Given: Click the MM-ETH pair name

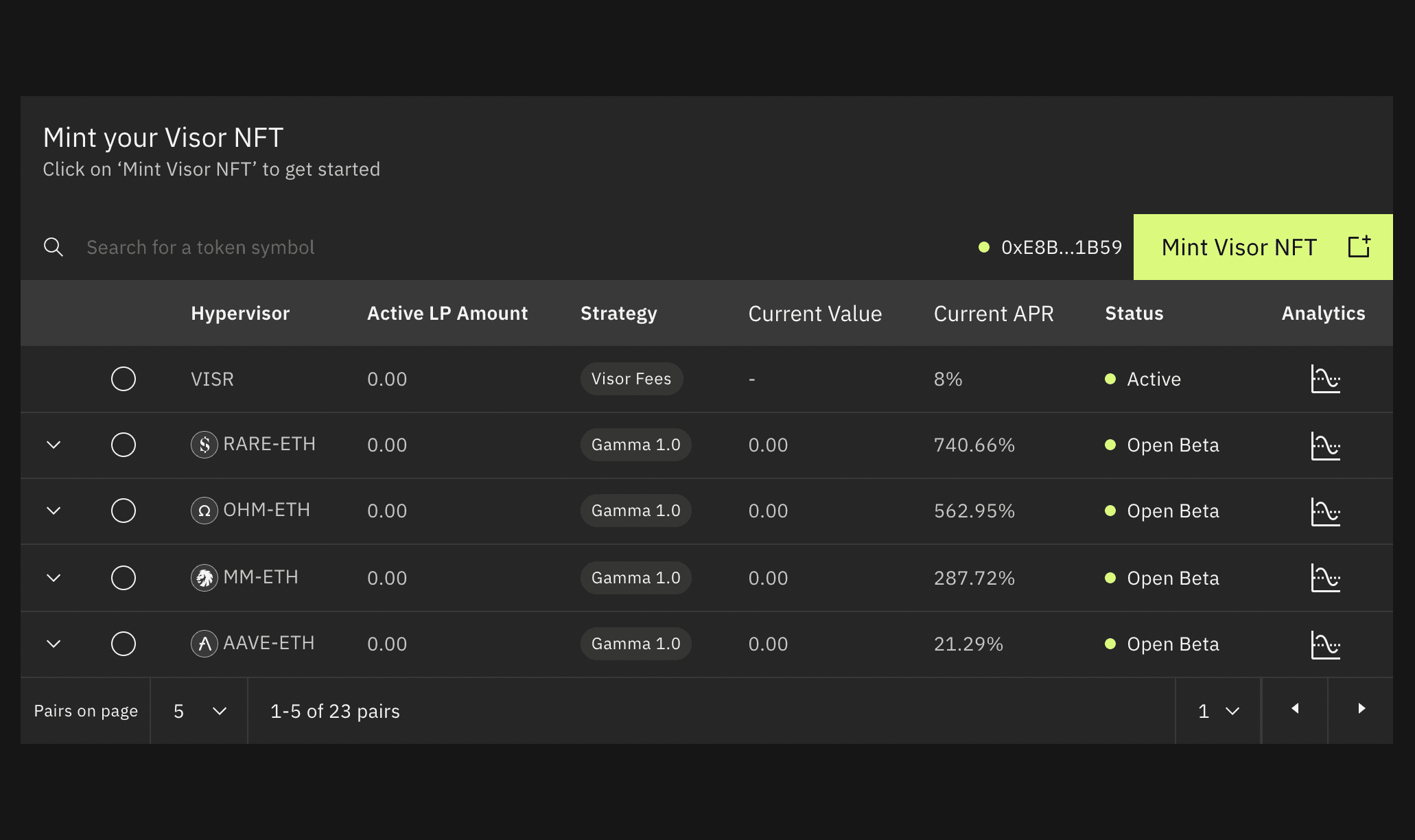Looking at the screenshot, I should coord(261,577).
